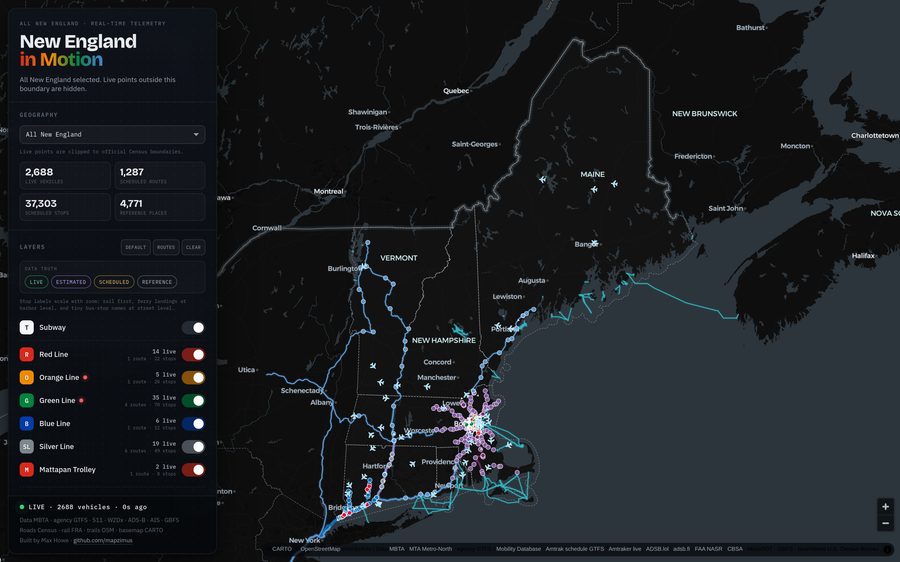Open the ADSB.lol attribution link
The width and height of the screenshot is (900, 562).
coord(657,549)
